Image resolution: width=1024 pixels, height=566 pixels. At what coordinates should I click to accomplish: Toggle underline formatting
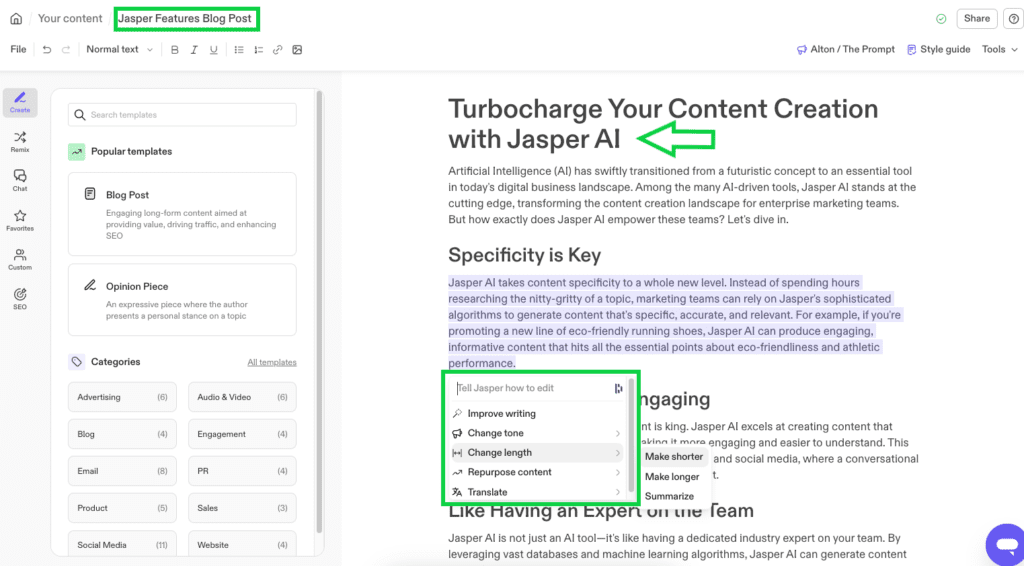click(214, 50)
